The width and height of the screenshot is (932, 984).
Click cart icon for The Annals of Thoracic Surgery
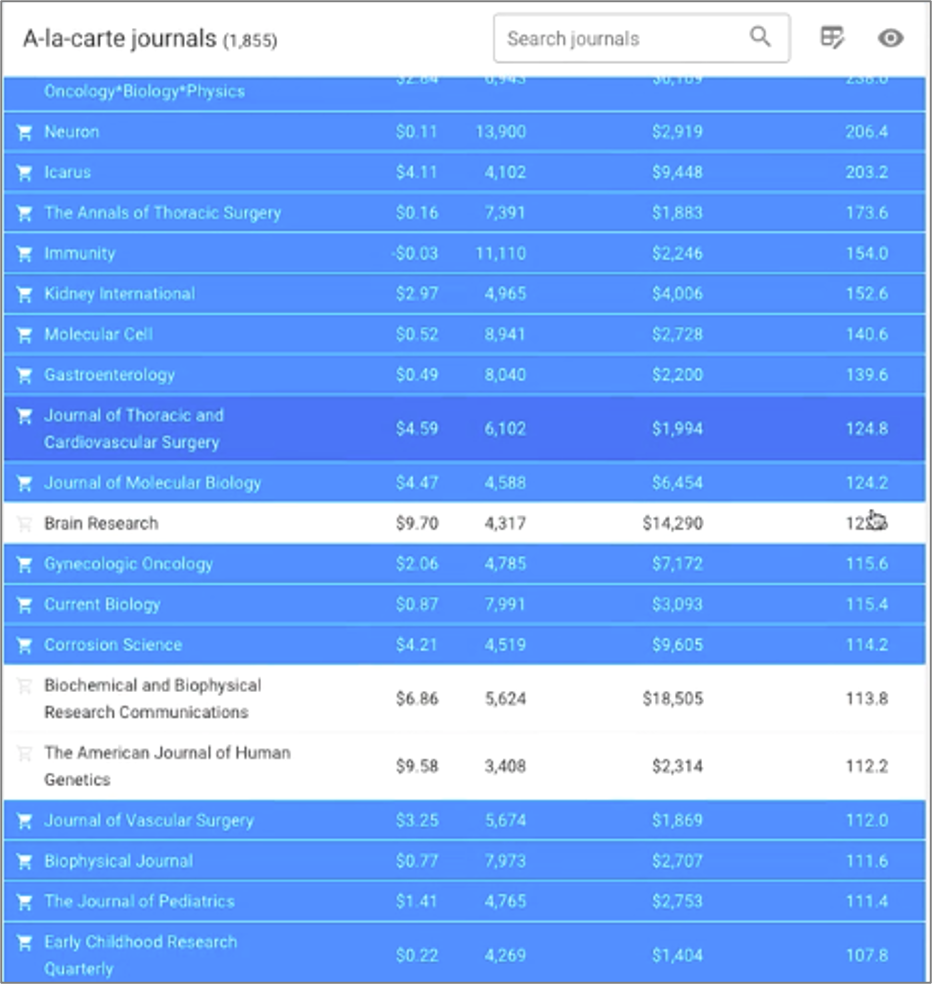[x=24, y=213]
